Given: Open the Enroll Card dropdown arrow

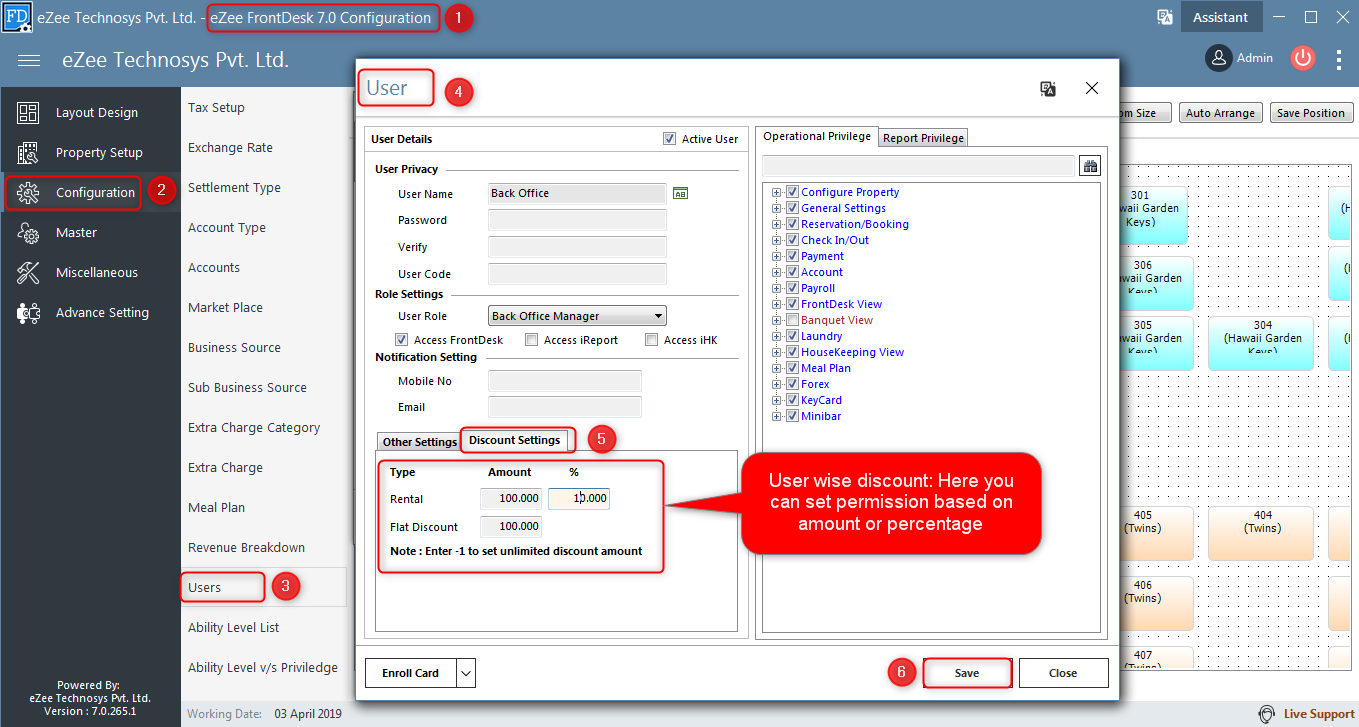Looking at the screenshot, I should coord(466,673).
